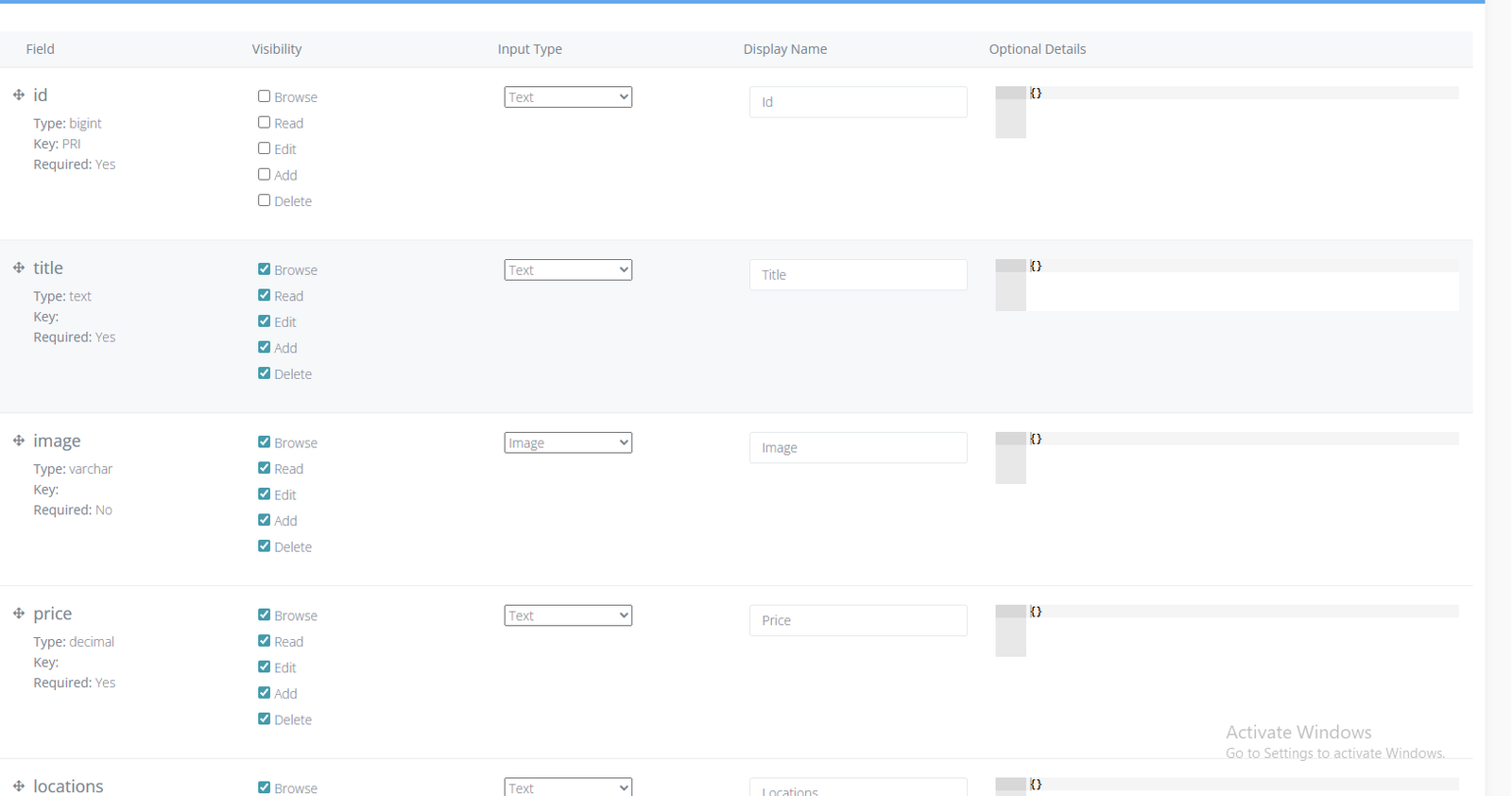
Task: Uncheck Edit checkbox for title field
Action: (x=265, y=321)
